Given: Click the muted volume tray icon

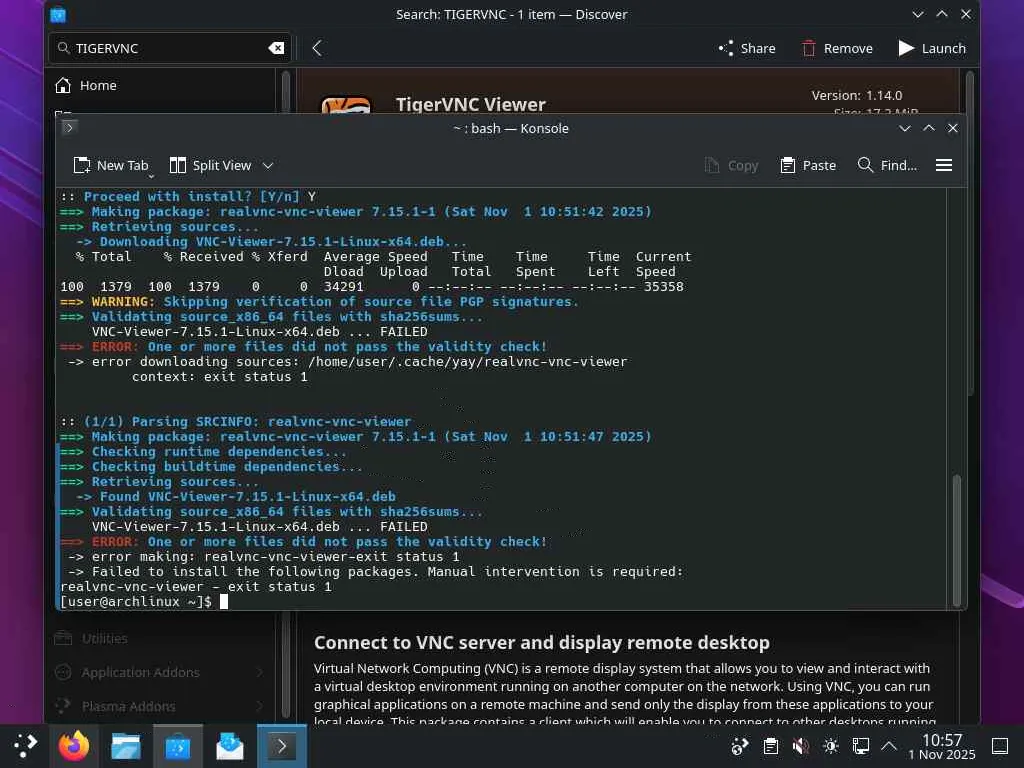Looking at the screenshot, I should tap(801, 746).
